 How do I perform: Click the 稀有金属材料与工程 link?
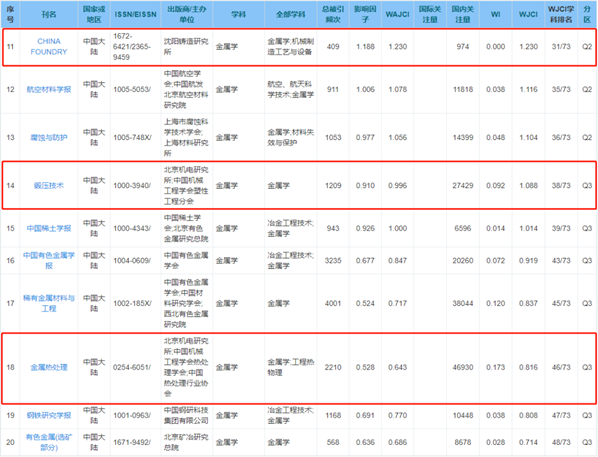click(49, 303)
